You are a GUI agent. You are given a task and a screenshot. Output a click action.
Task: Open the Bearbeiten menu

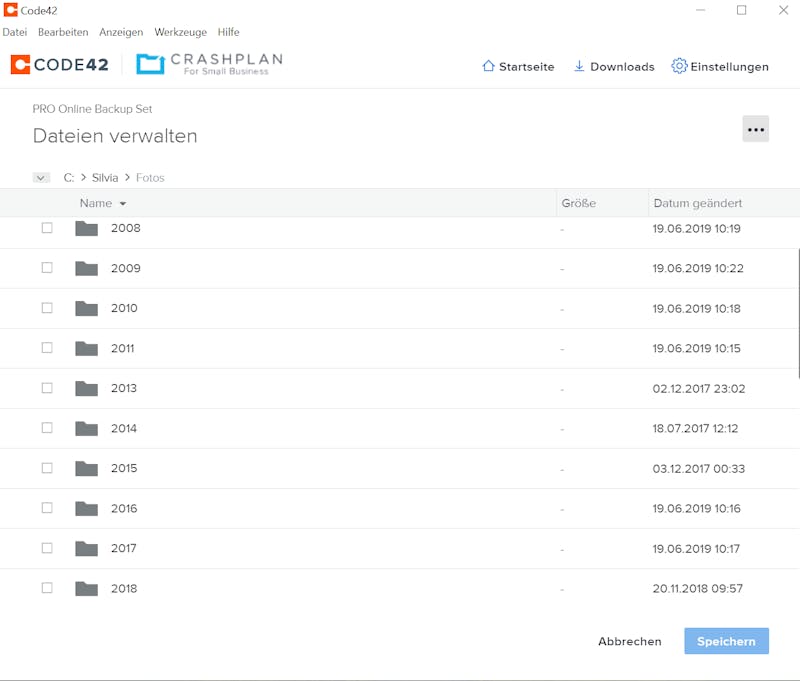click(x=63, y=32)
